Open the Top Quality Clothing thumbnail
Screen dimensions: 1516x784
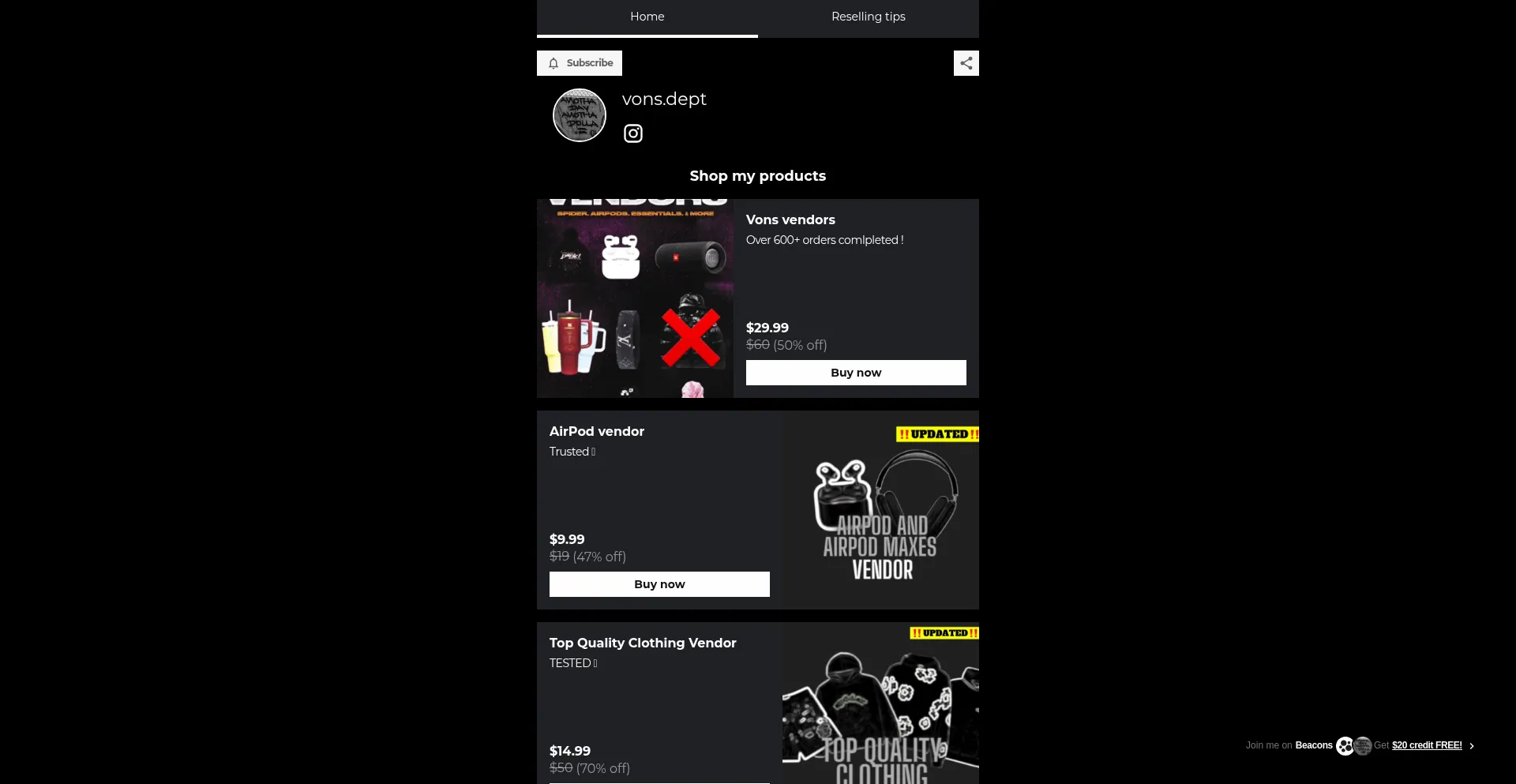pos(880,703)
